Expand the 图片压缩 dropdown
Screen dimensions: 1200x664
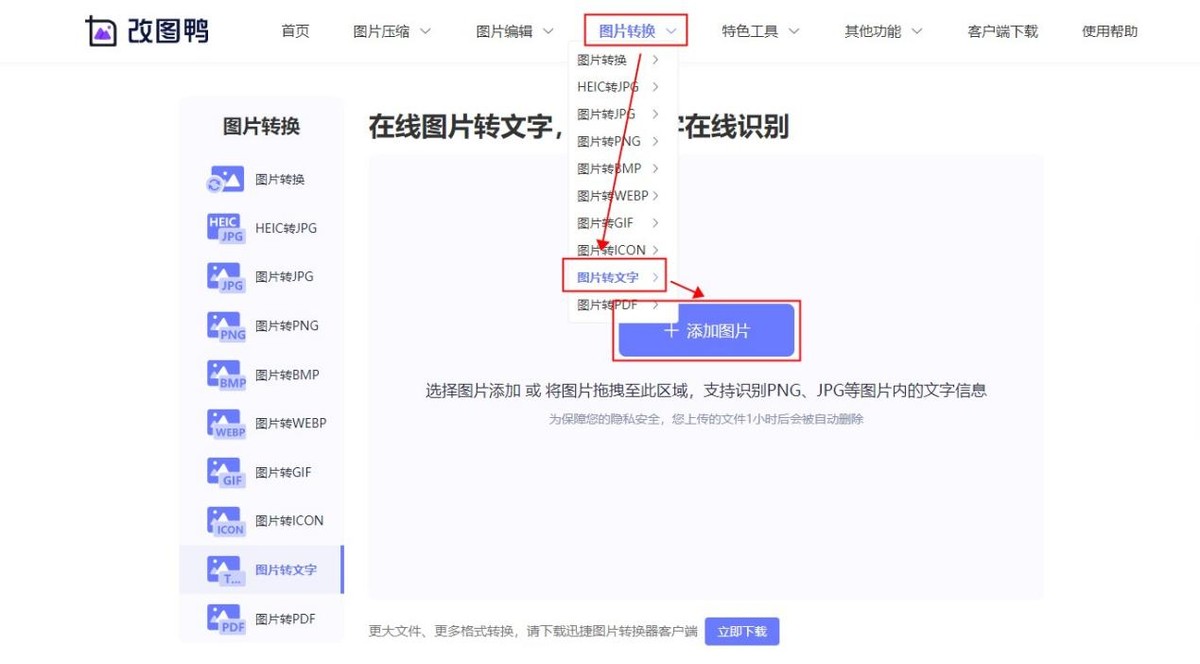[390, 30]
